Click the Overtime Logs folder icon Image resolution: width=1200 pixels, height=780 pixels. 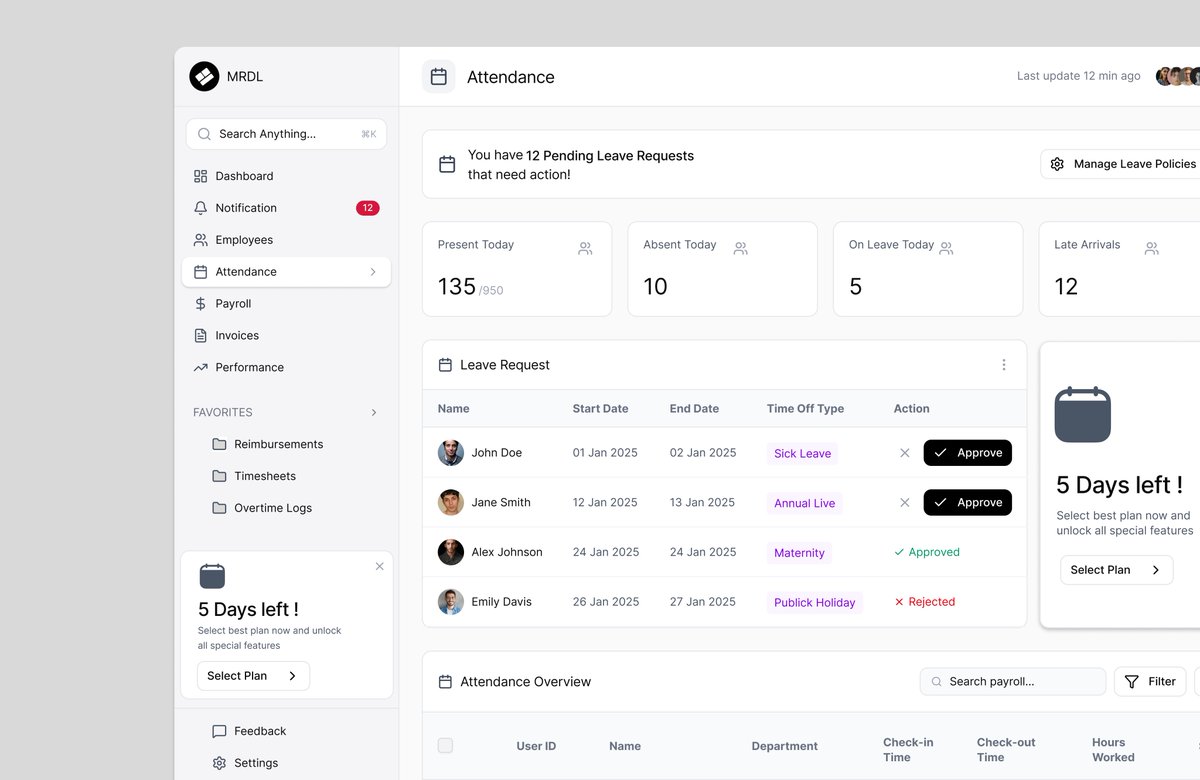(219, 508)
